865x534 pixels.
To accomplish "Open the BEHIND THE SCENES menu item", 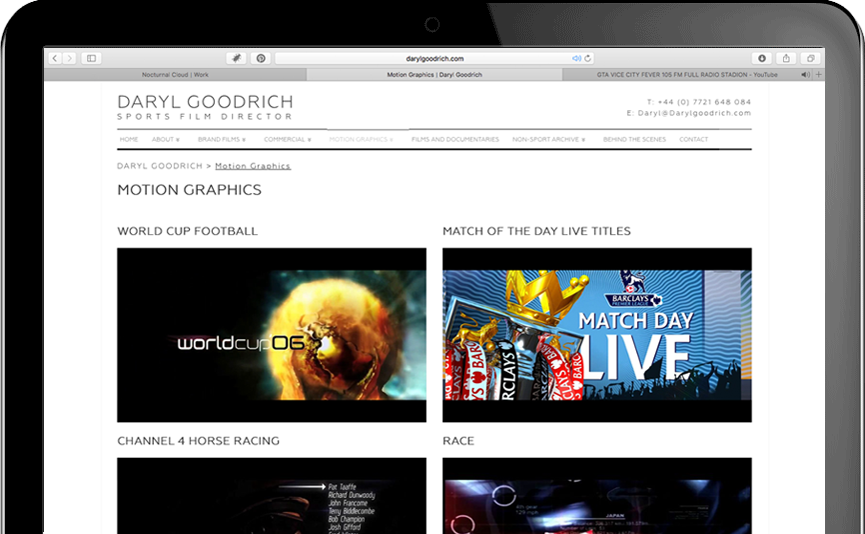I will click(x=634, y=140).
